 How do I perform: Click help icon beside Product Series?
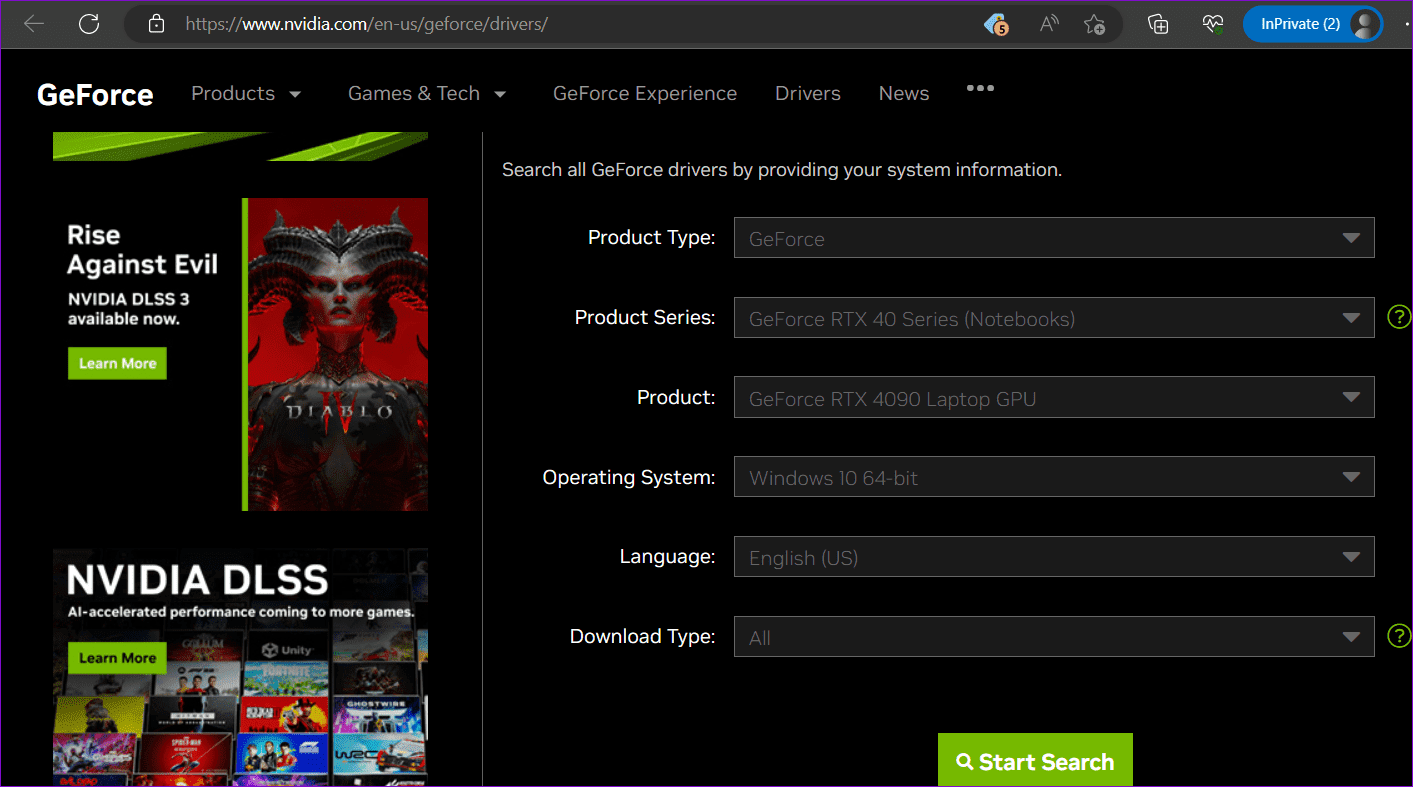point(1399,318)
